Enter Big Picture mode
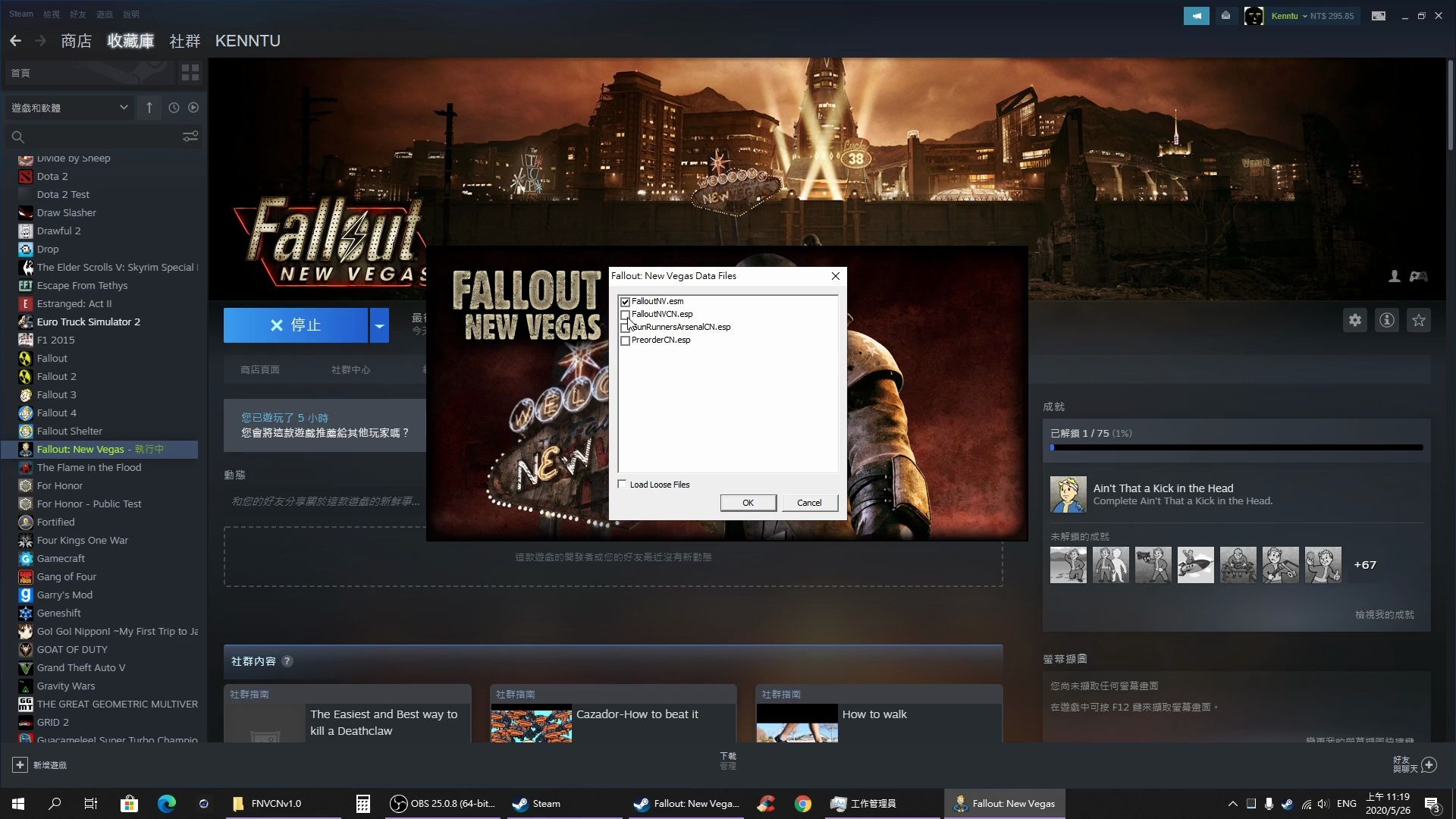This screenshot has width=1456, height=819. pyautogui.click(x=1379, y=15)
